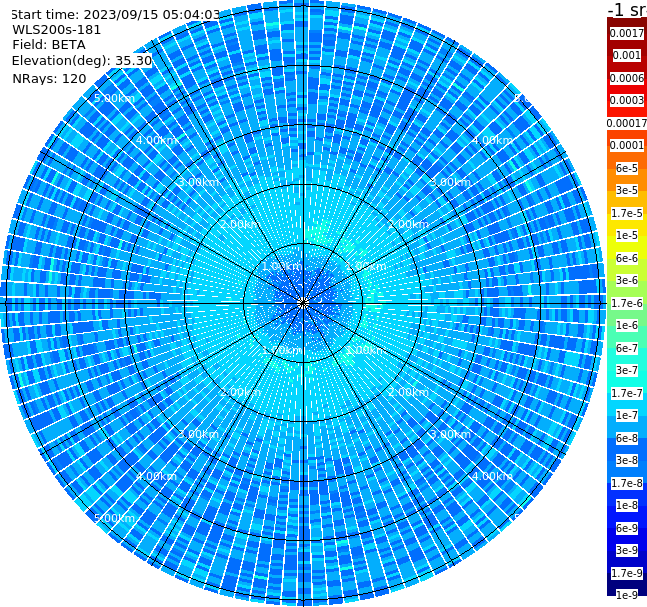
Task: Select the 1e-7 color bar label
Action: click(x=627, y=415)
